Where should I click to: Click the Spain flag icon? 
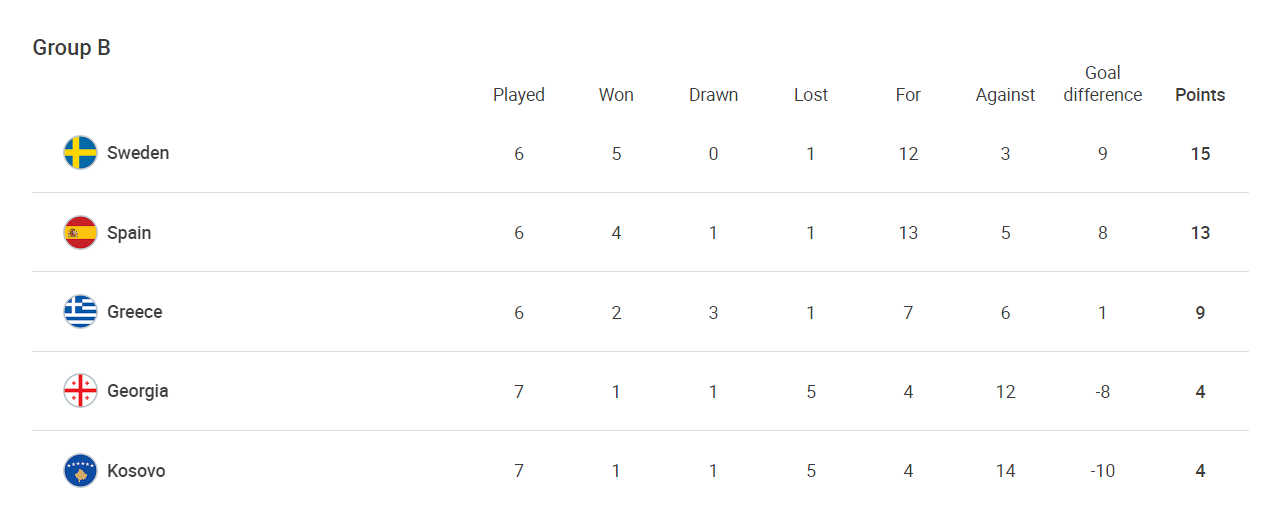click(x=80, y=233)
